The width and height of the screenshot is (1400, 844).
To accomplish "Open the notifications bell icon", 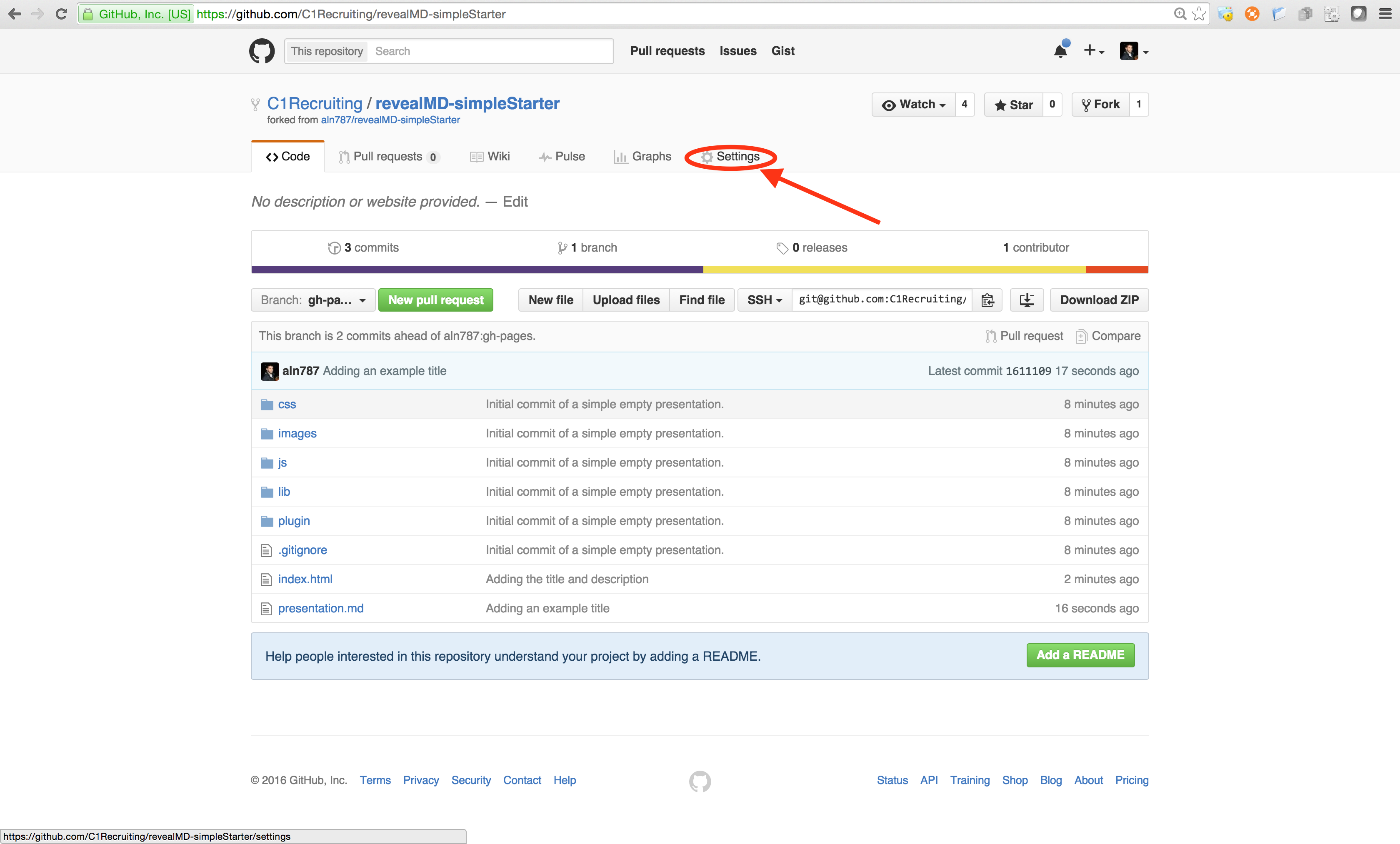I will [x=1060, y=51].
